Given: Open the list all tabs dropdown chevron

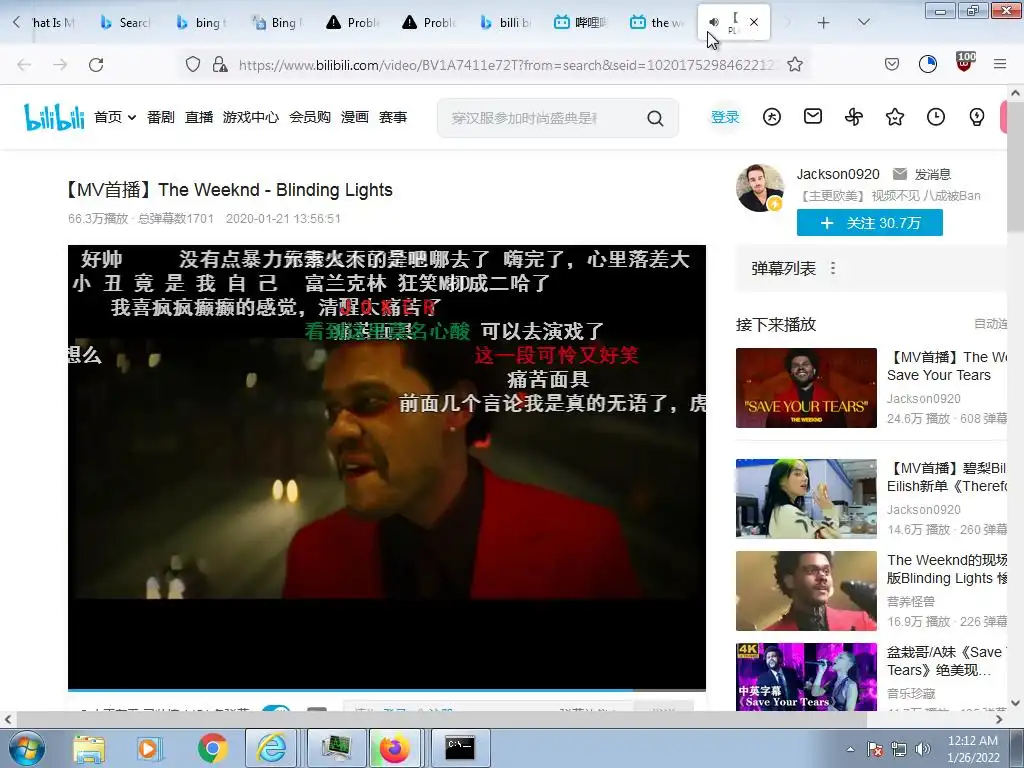Looking at the screenshot, I should coord(863,22).
